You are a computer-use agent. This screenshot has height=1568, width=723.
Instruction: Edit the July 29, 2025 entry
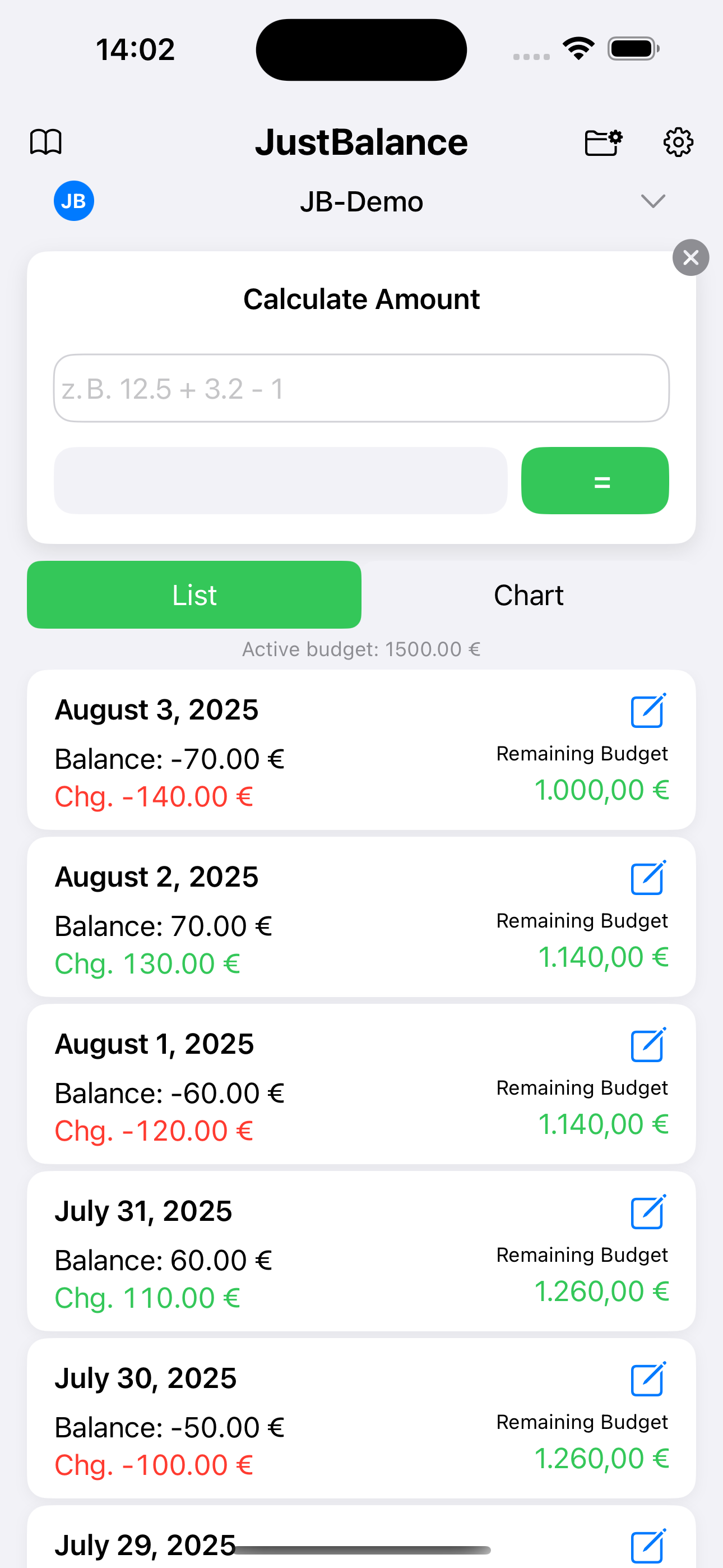(648, 1545)
